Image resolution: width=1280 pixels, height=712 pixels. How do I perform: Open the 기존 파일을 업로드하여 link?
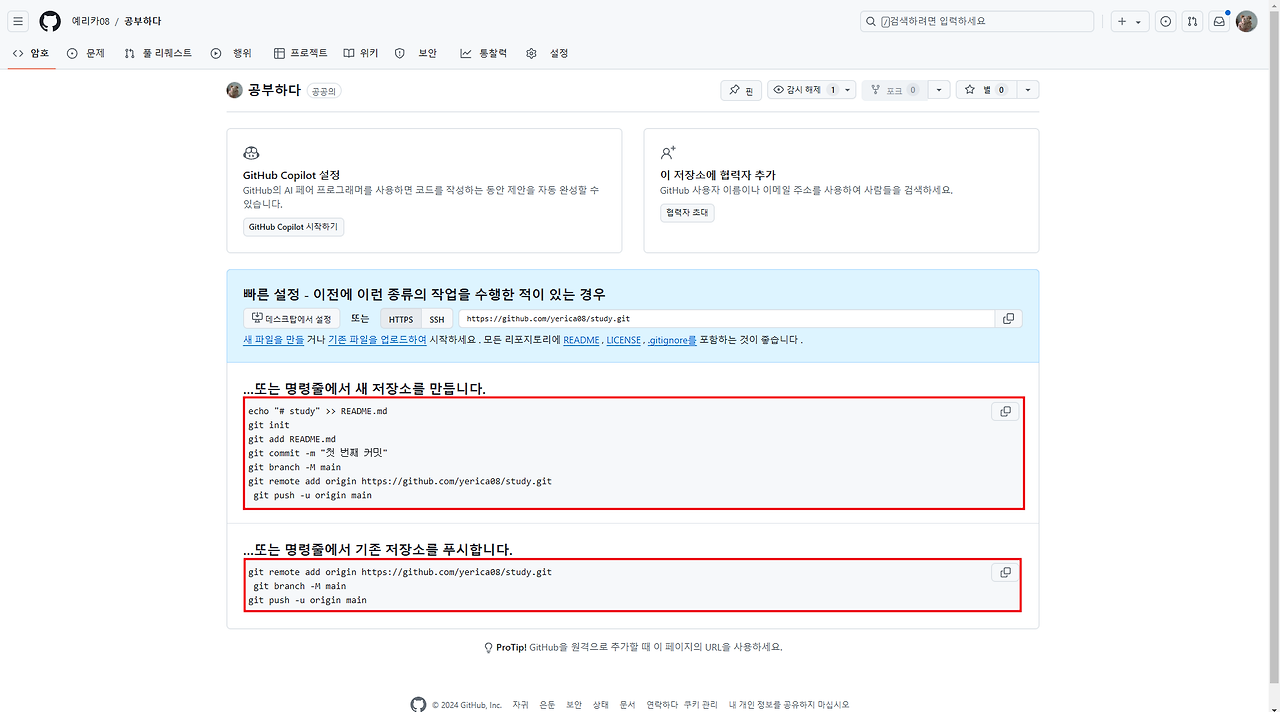(x=377, y=340)
